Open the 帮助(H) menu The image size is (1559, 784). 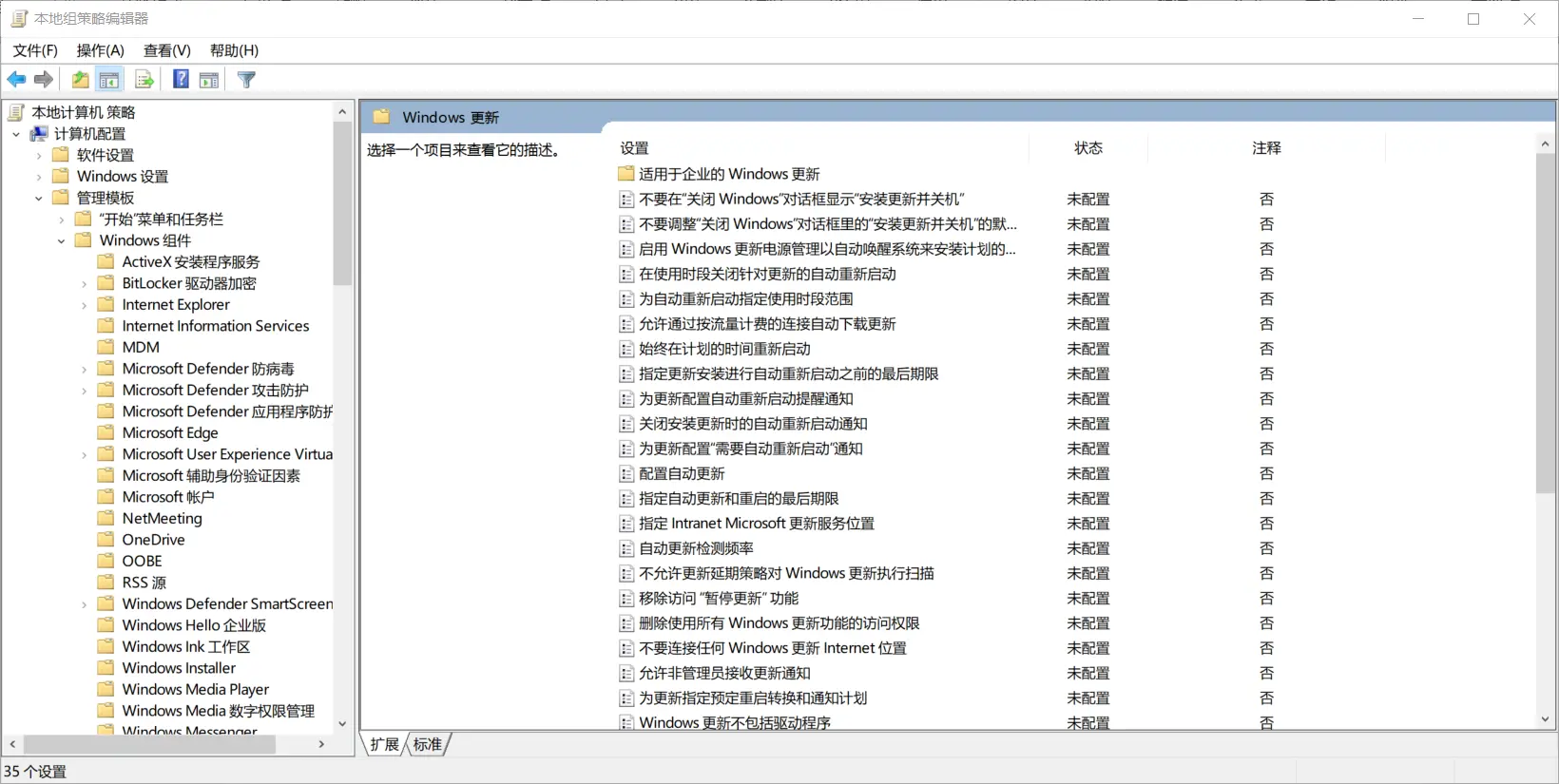234,50
